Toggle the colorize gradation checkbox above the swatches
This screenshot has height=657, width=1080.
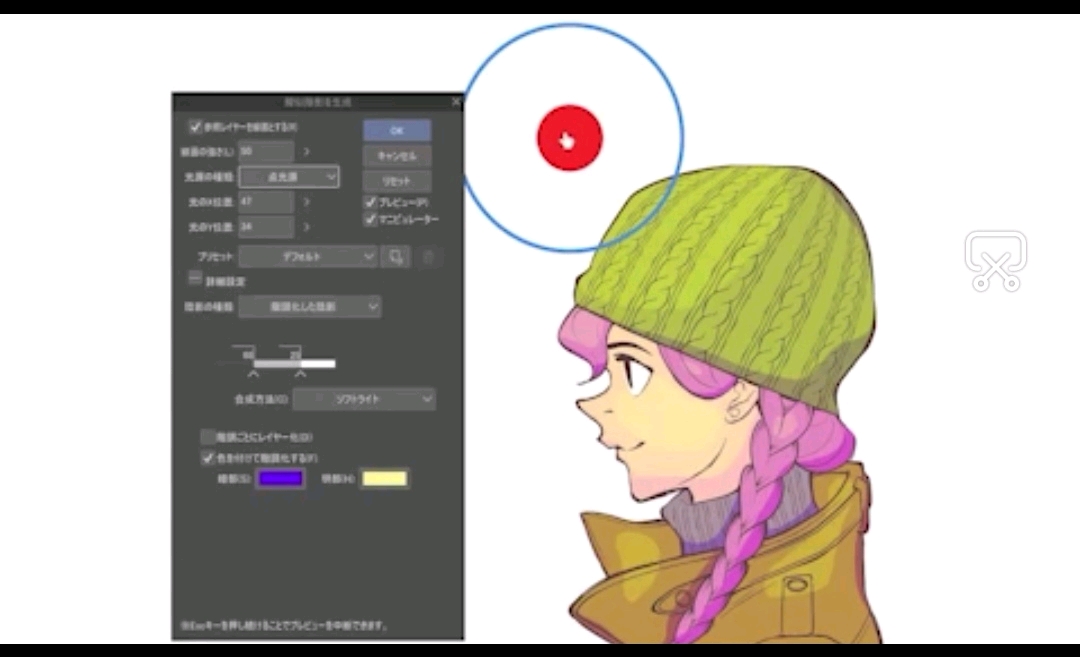click(207, 457)
